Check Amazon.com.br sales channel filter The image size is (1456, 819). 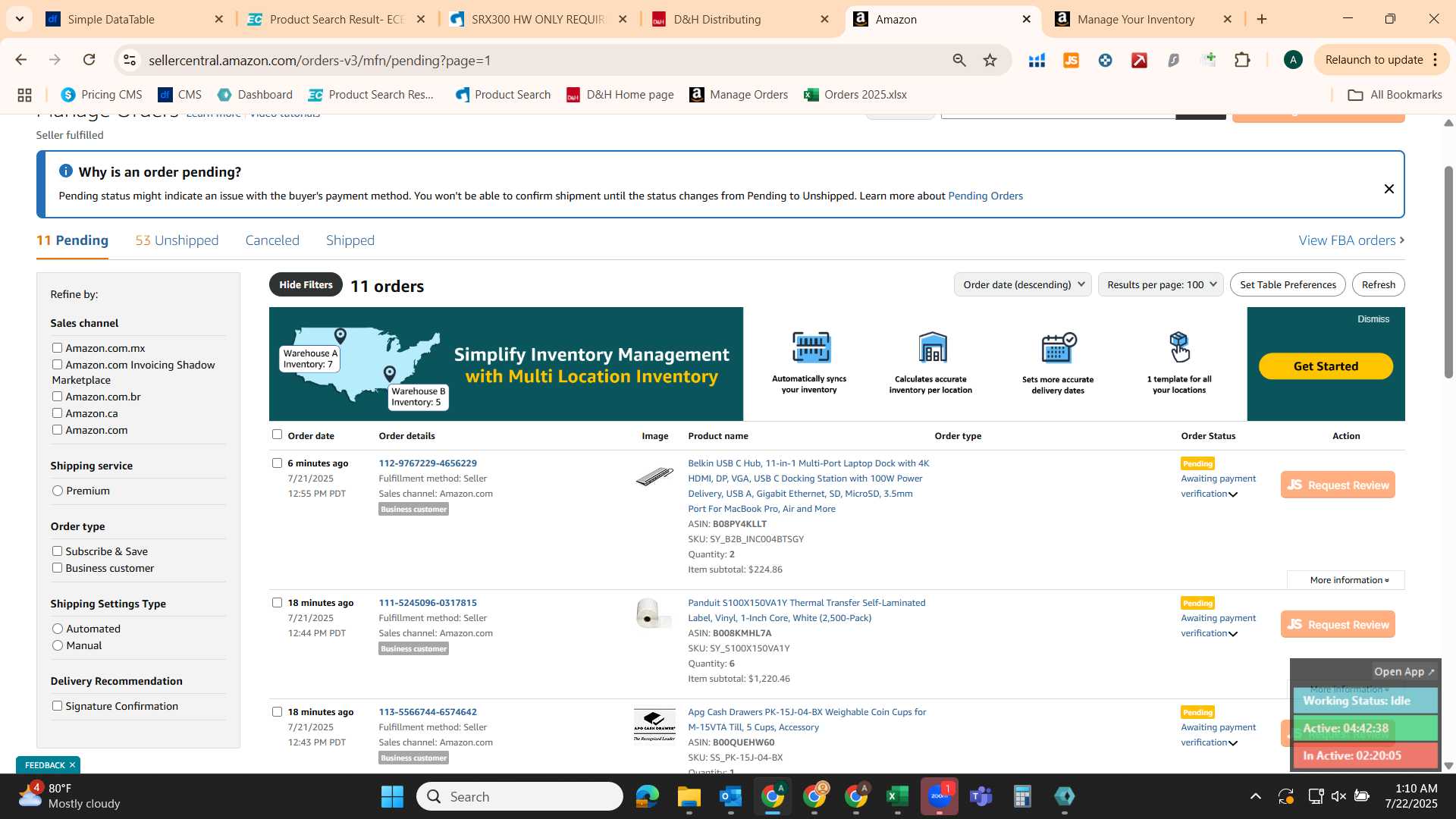57,397
